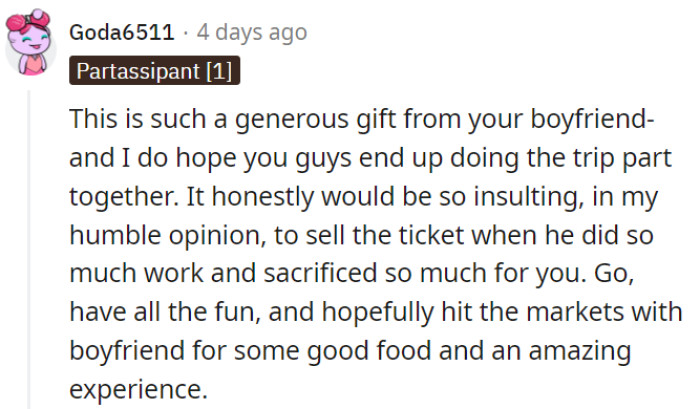Image resolution: width=700 pixels, height=409 pixels.
Task: Click the first line starting 'This is such'
Action: click(x=362, y=119)
